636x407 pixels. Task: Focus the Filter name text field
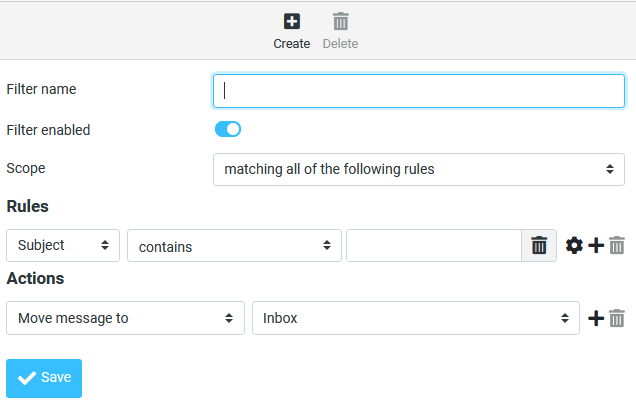click(x=419, y=90)
